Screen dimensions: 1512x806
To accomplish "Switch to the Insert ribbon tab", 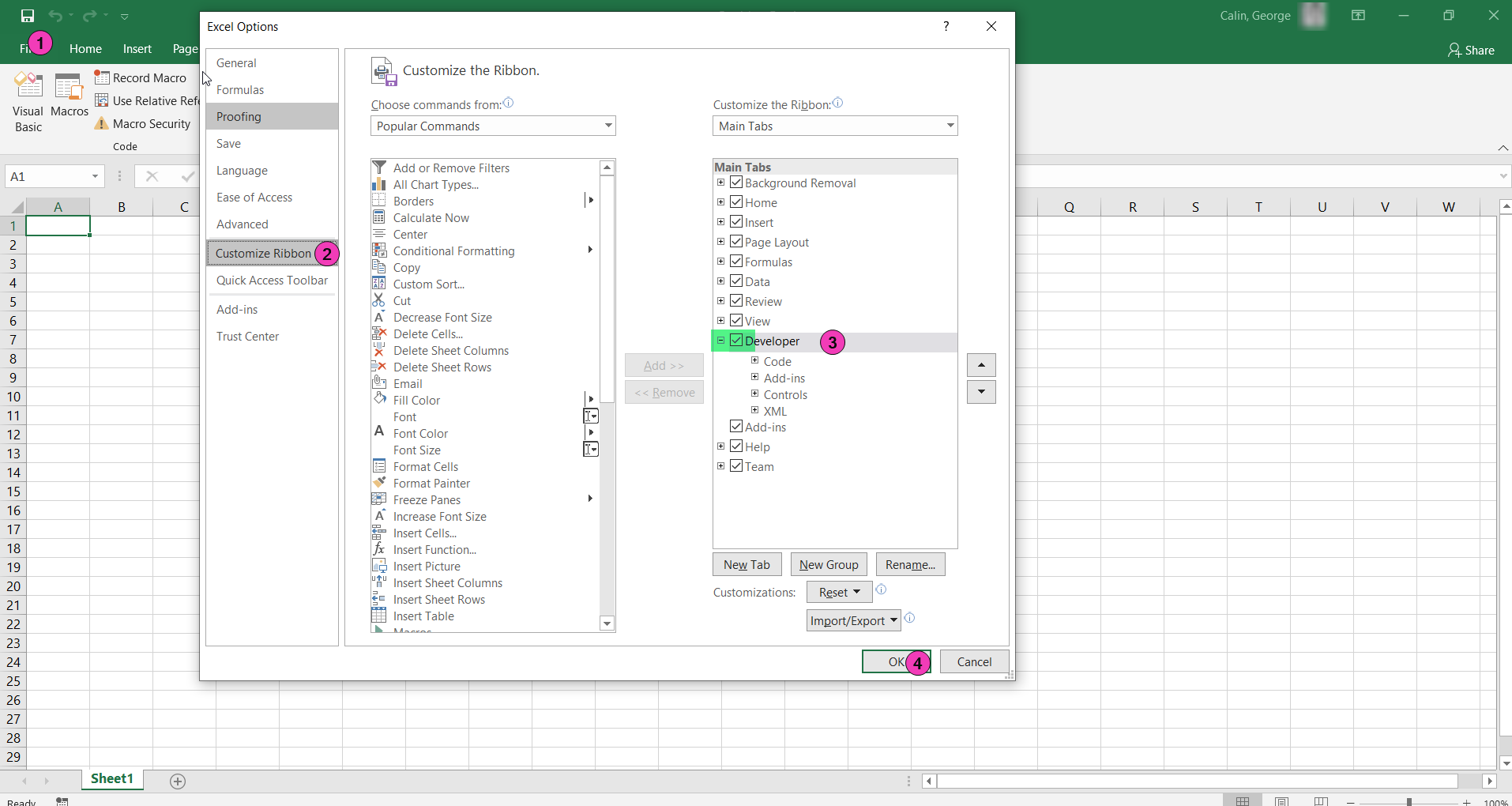I will pos(137,49).
